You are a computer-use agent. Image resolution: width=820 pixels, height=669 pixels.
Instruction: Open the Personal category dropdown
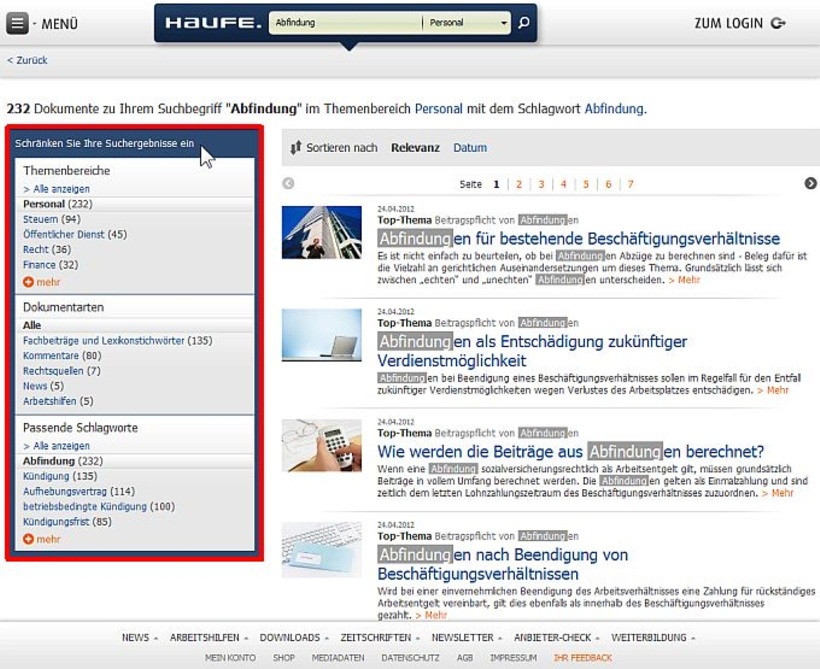coord(466,23)
